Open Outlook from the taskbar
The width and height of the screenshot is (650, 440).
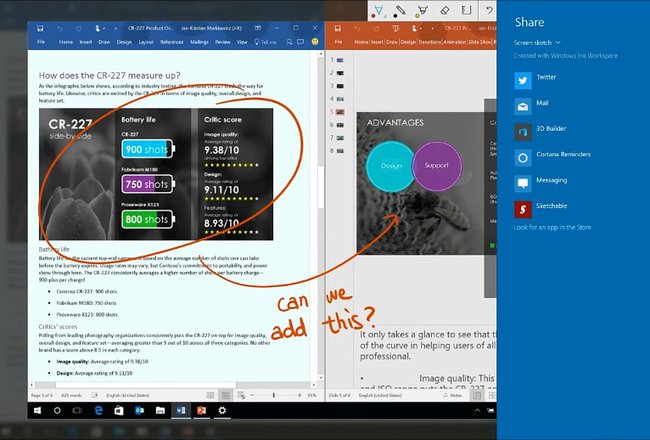(x=139, y=411)
